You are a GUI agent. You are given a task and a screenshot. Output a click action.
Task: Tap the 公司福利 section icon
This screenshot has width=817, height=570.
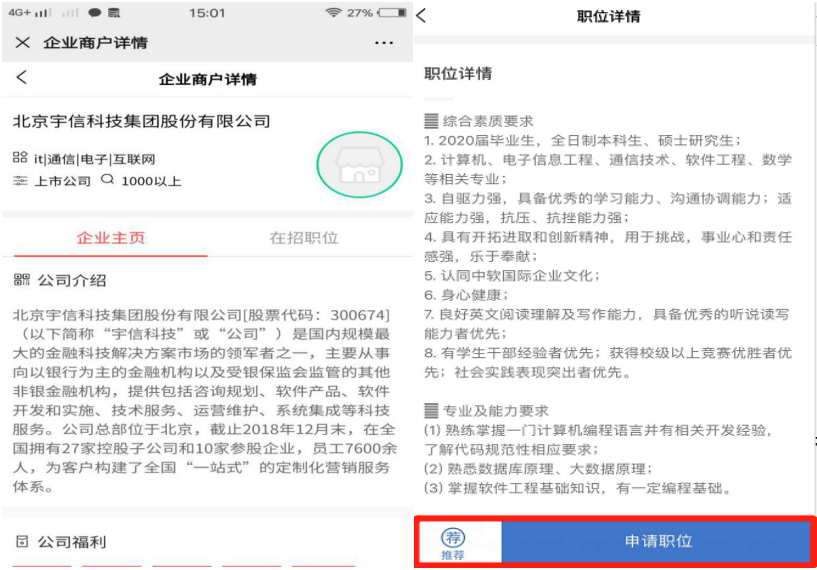click(21, 541)
